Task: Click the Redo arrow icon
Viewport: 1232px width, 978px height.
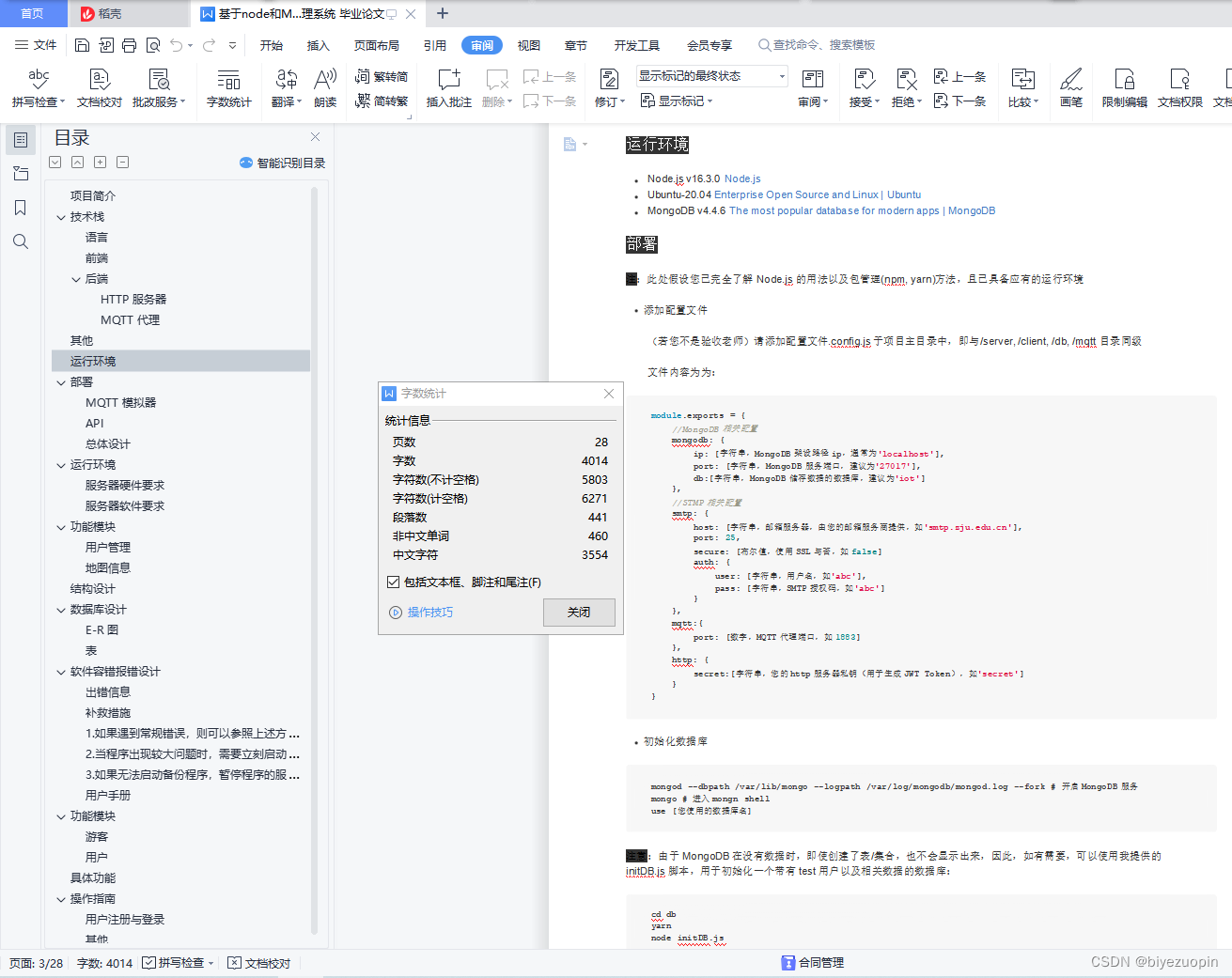Action: [x=209, y=45]
